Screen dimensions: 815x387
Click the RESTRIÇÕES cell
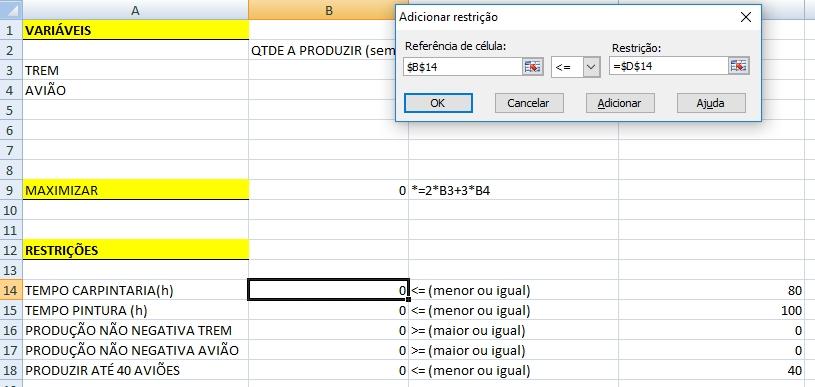pos(136,250)
